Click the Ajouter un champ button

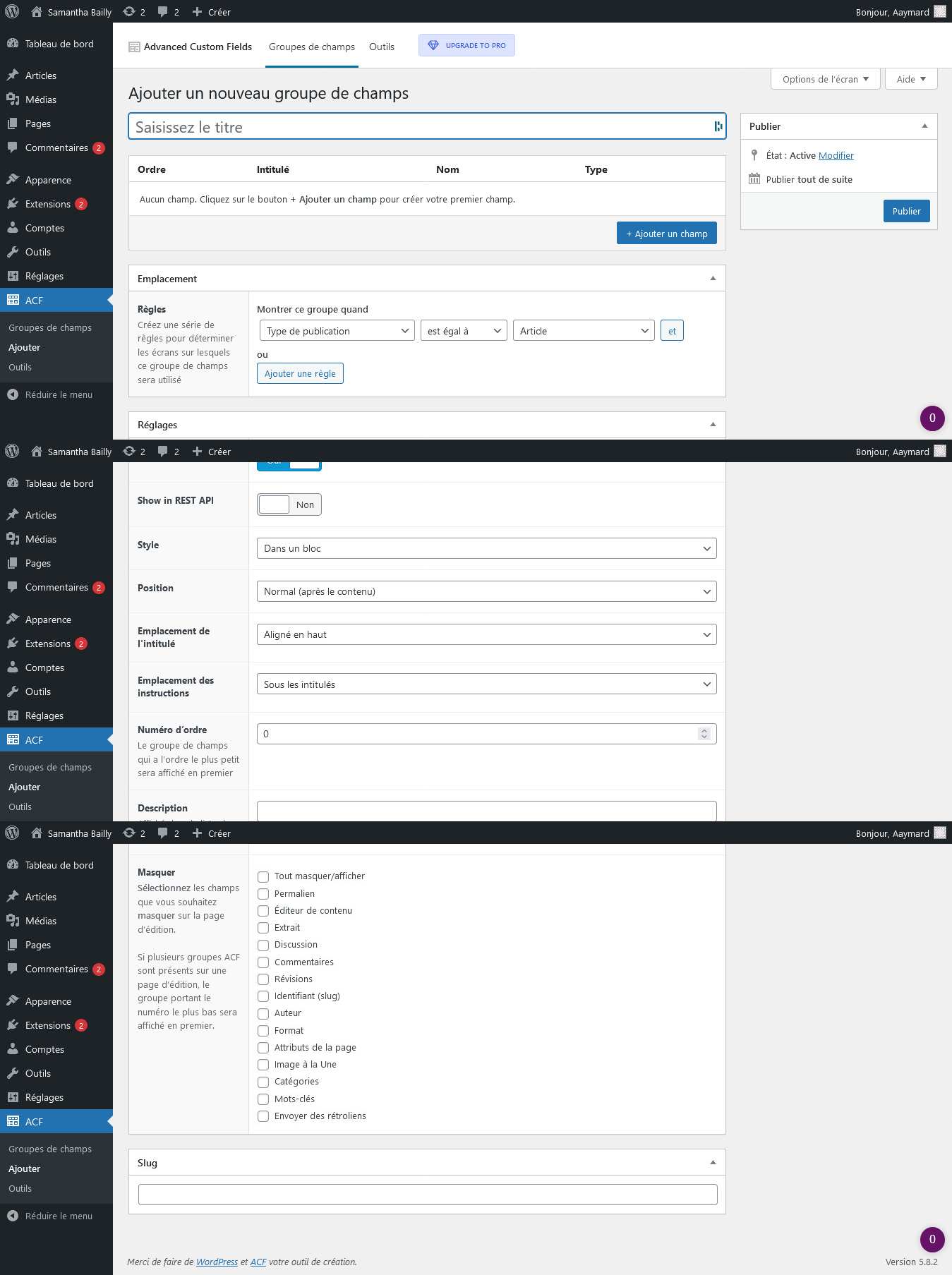(667, 234)
